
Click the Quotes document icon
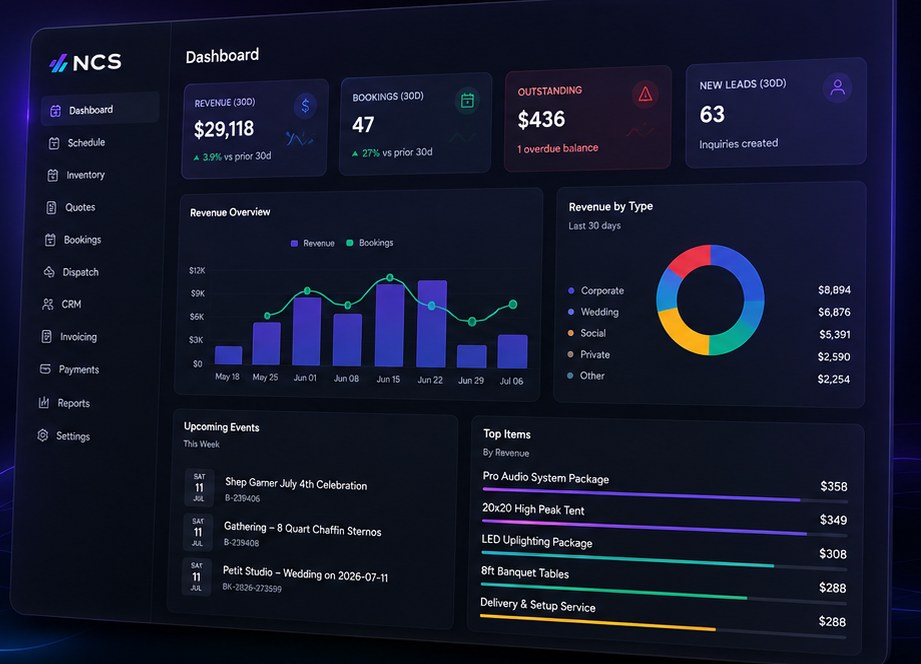click(51, 207)
